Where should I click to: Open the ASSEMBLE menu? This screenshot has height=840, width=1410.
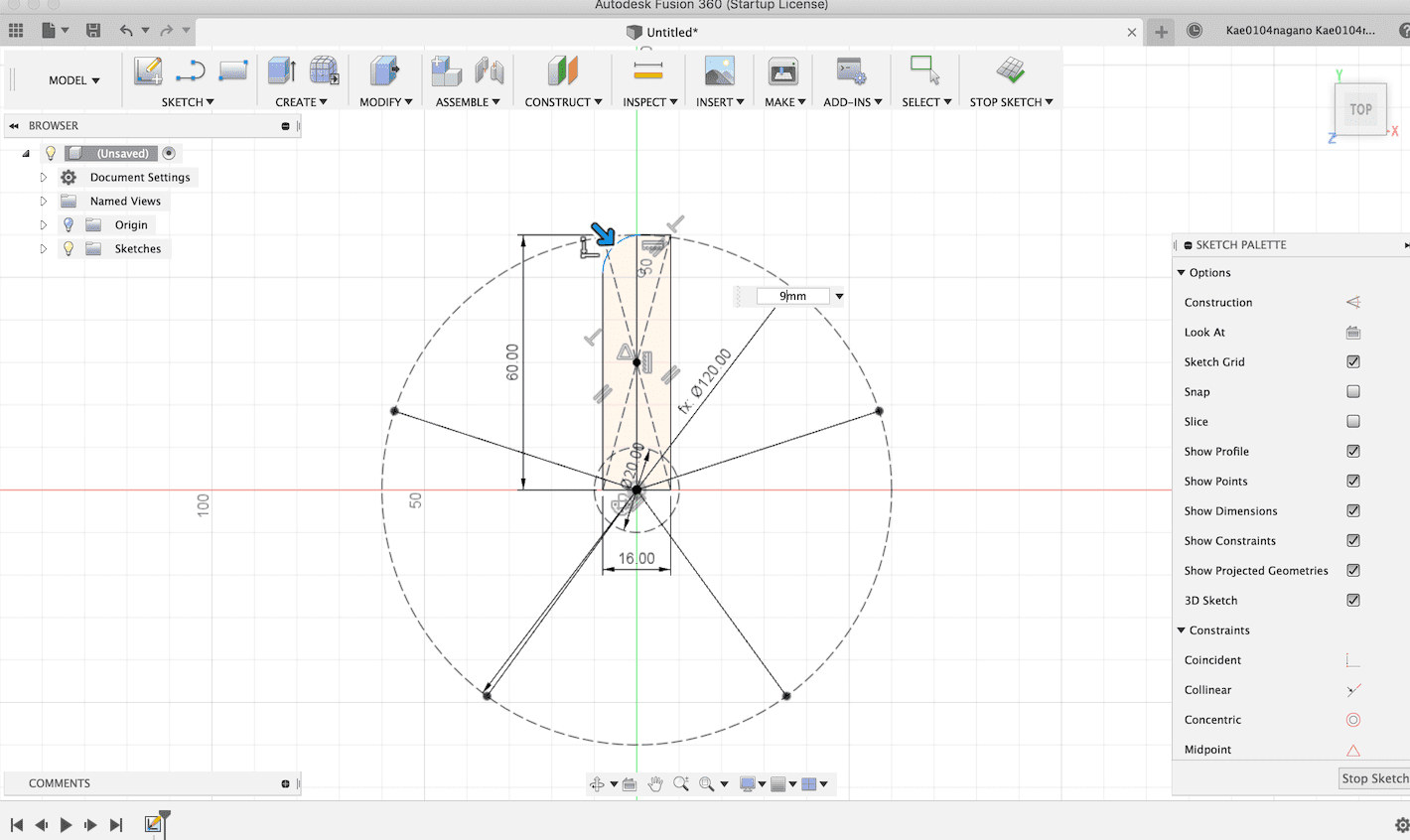tap(467, 102)
